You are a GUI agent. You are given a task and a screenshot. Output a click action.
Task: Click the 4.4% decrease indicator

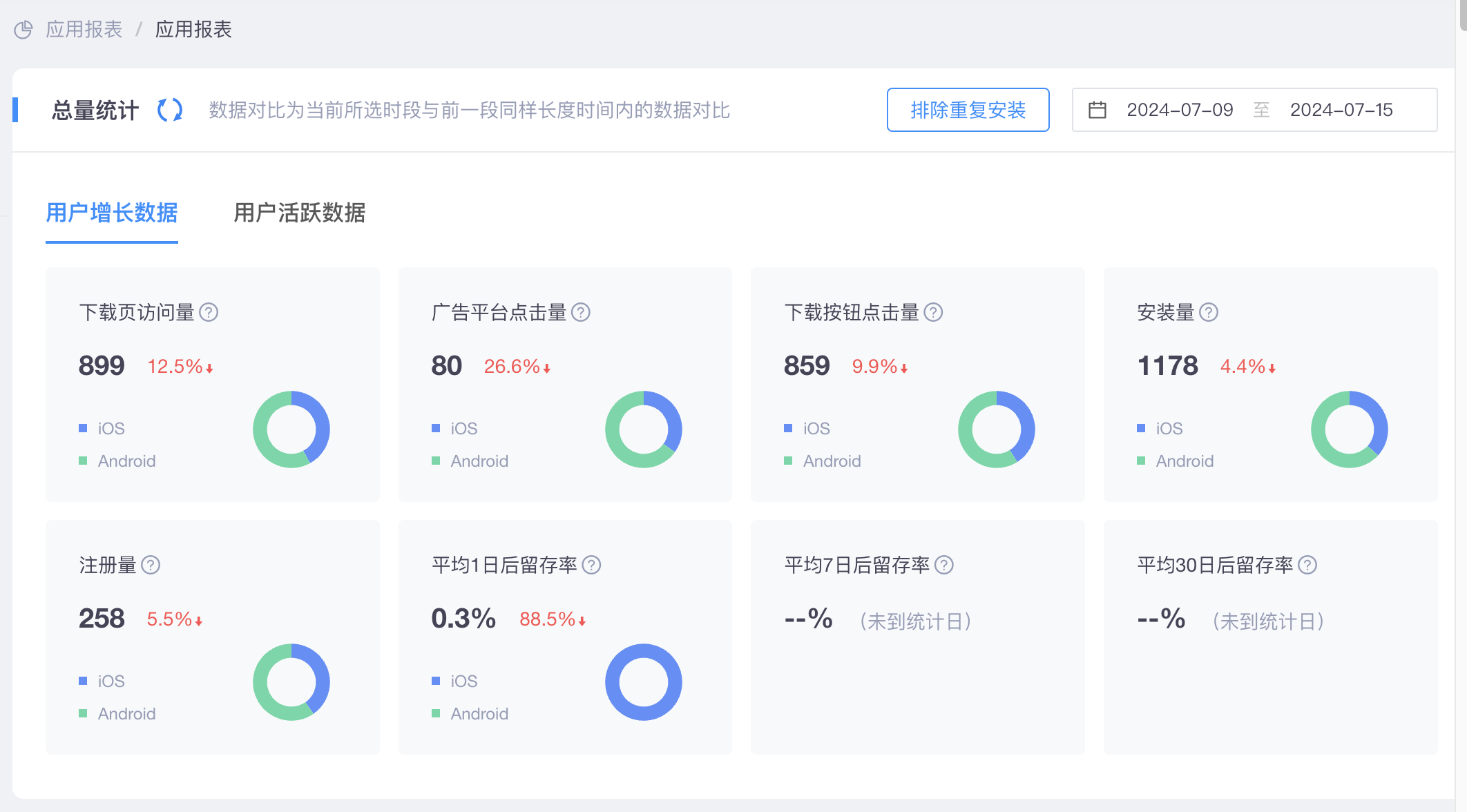1248,367
